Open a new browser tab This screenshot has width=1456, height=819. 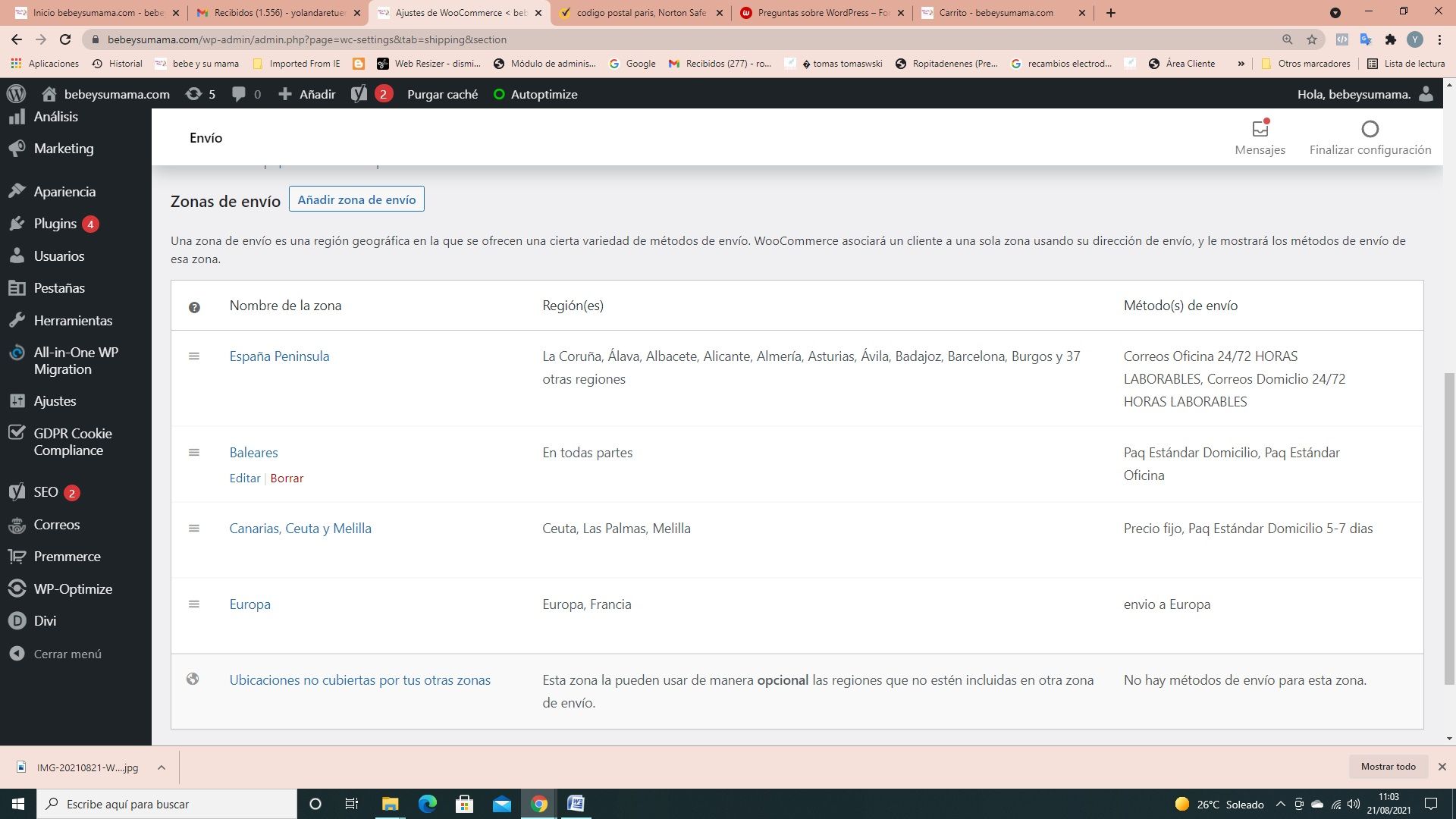tap(1111, 13)
